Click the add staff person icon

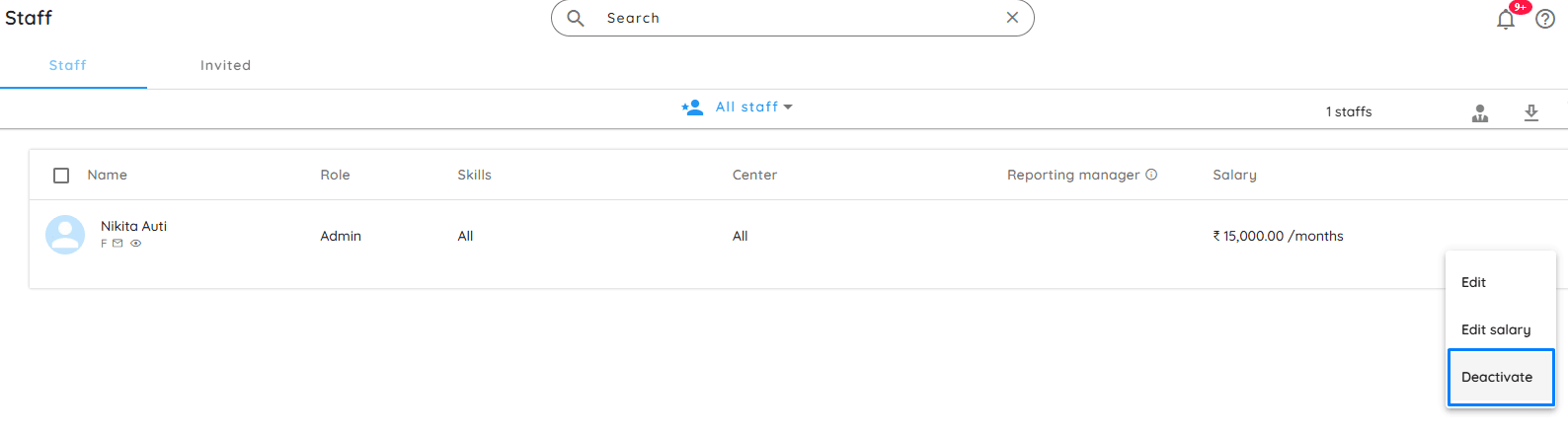[692, 107]
